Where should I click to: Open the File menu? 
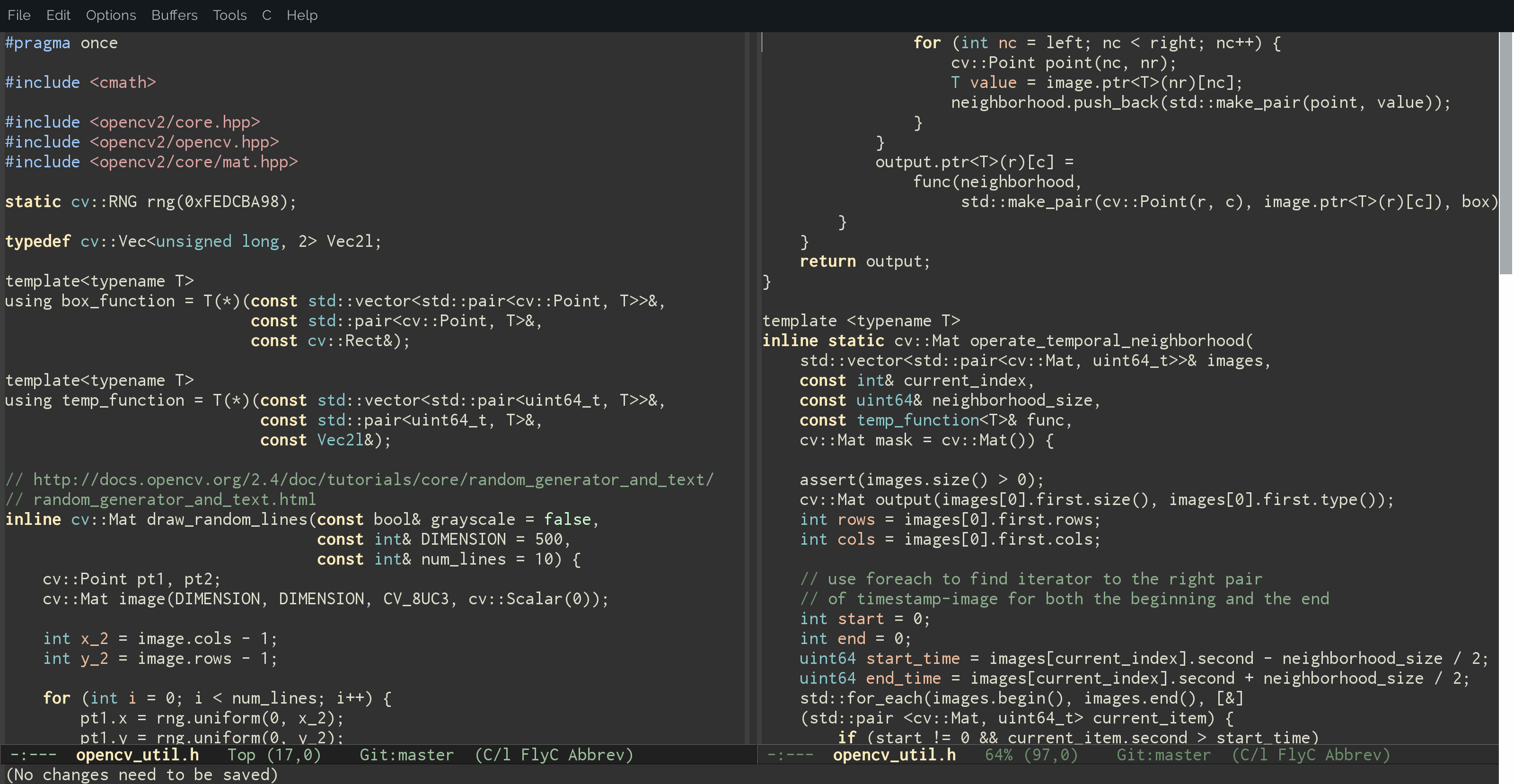19,15
